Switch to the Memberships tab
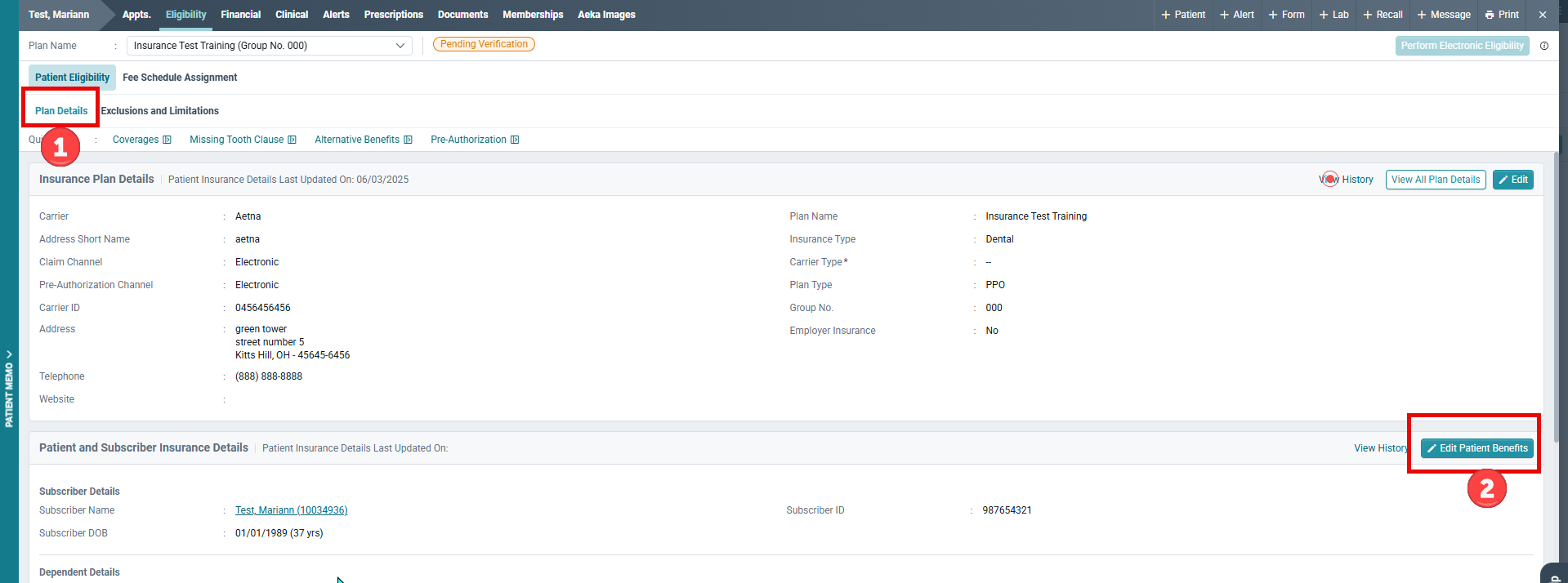Screen dimensions: 1568x583 (x=533, y=15)
